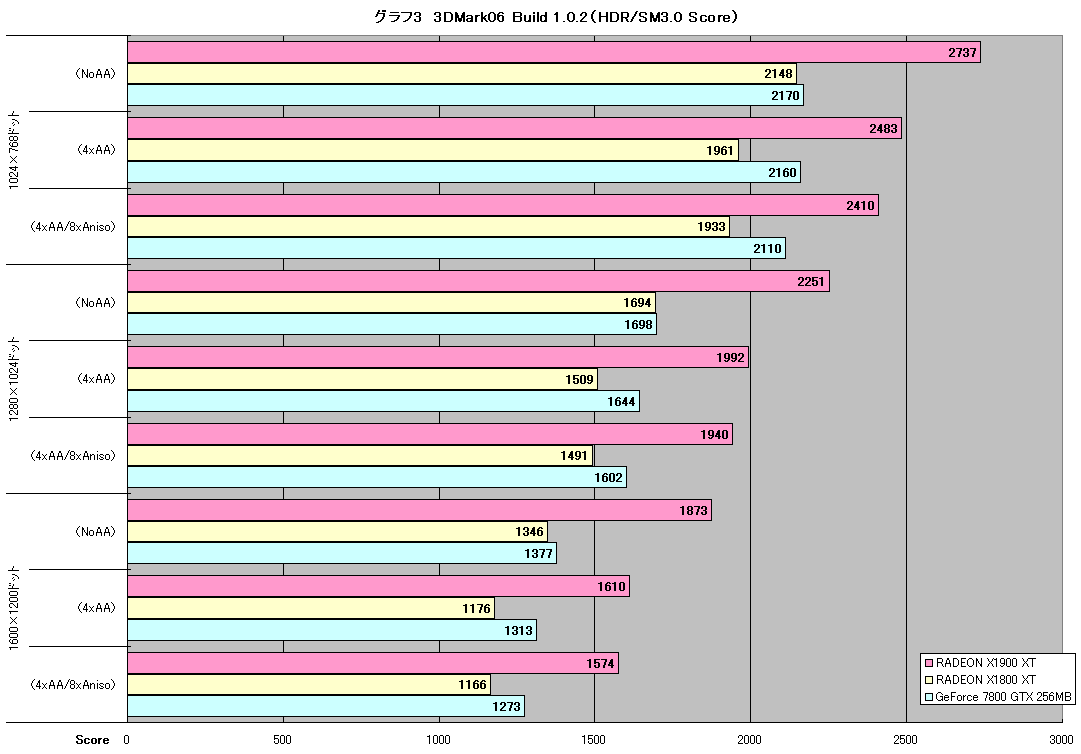The image size is (1081, 754).
Task: Select the pink bar labeled 2251
Action: point(478,281)
